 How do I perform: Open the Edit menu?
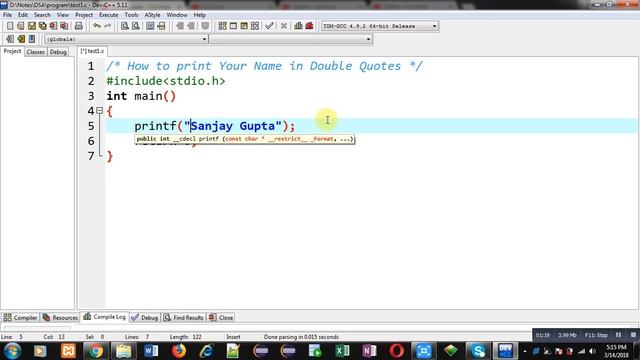coord(23,15)
